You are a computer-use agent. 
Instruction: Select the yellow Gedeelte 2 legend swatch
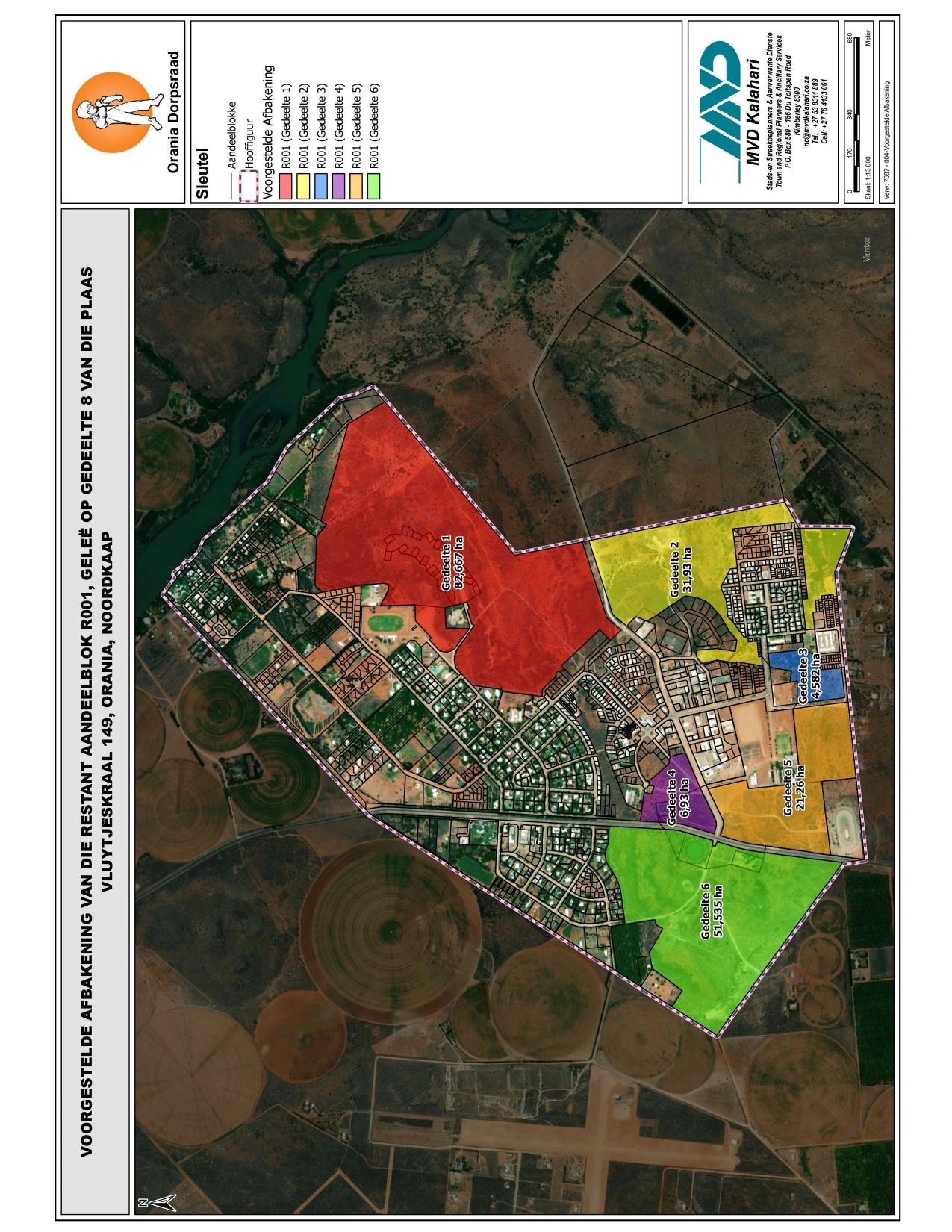[x=303, y=187]
